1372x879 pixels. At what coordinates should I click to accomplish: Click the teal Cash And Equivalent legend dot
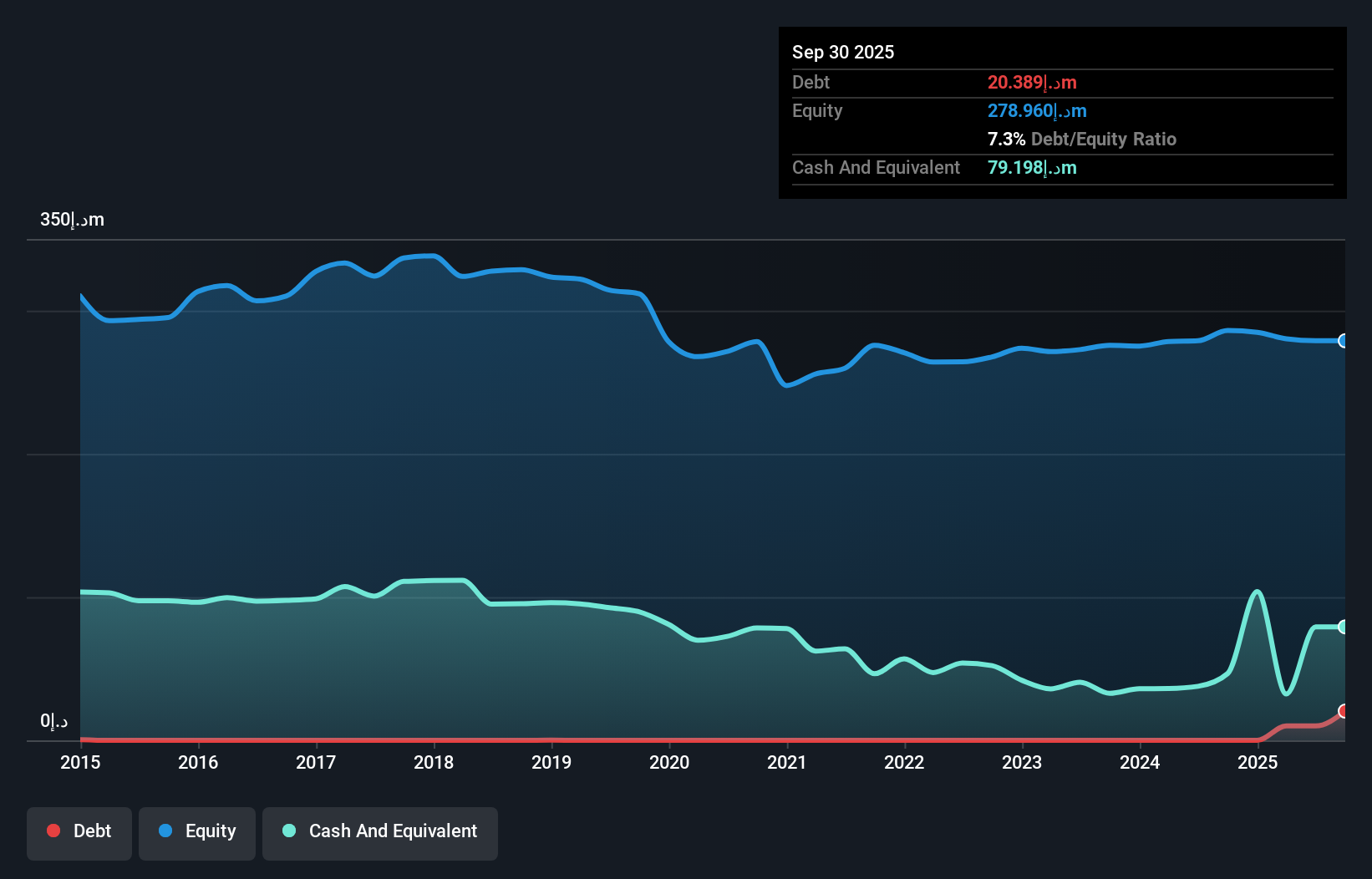point(288,831)
